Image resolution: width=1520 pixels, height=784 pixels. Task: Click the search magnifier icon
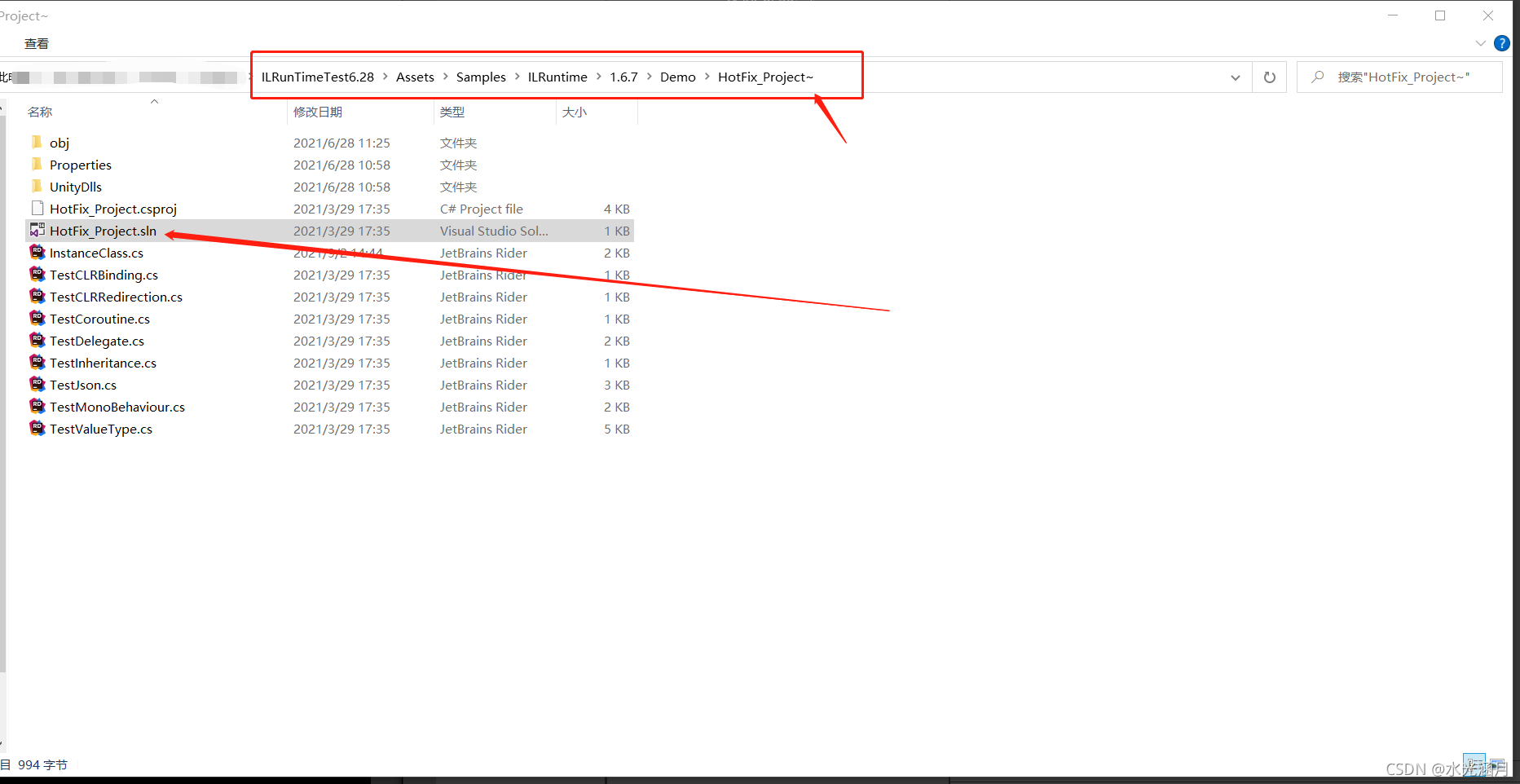pos(1317,77)
